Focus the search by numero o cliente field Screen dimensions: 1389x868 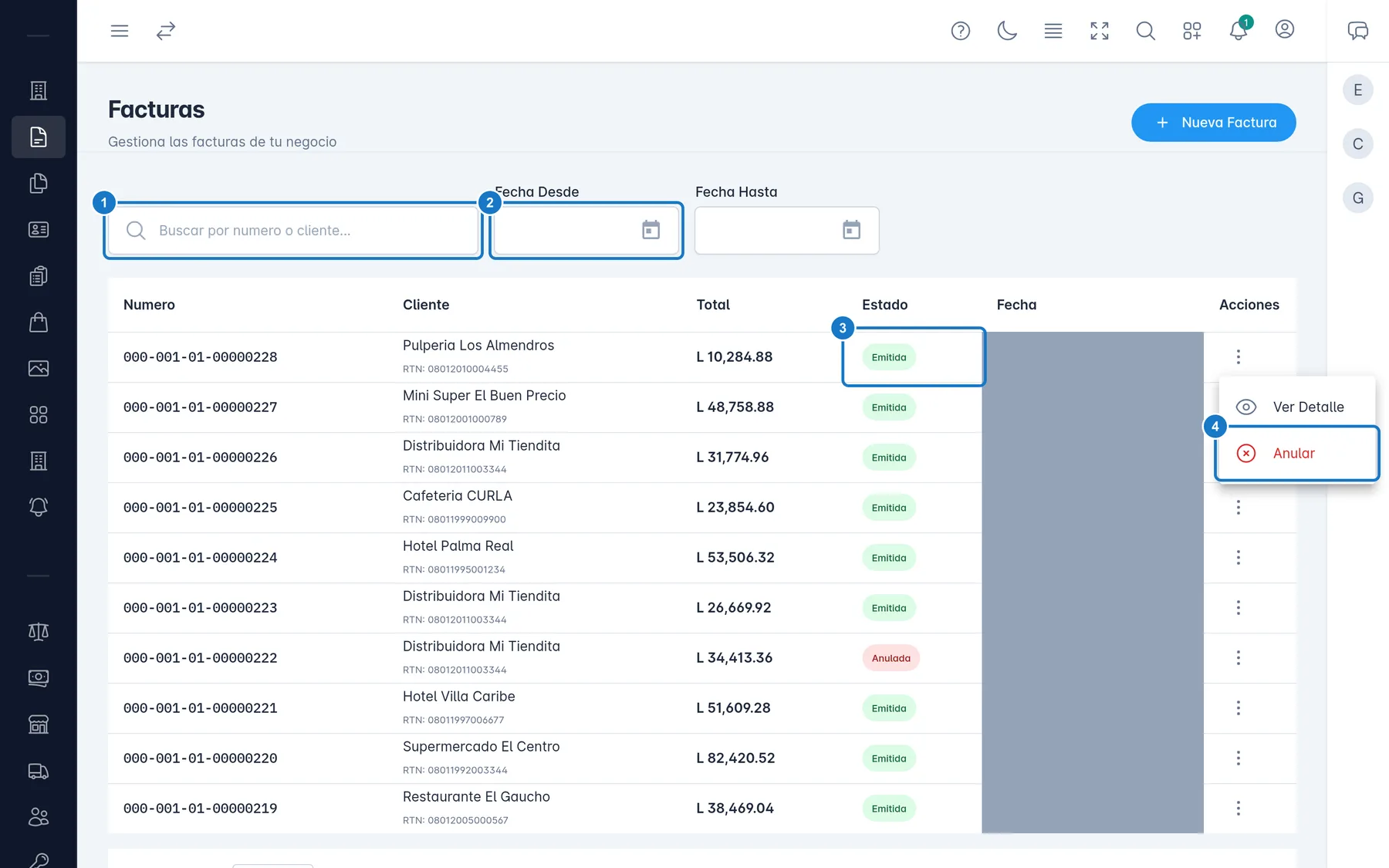tap(293, 230)
